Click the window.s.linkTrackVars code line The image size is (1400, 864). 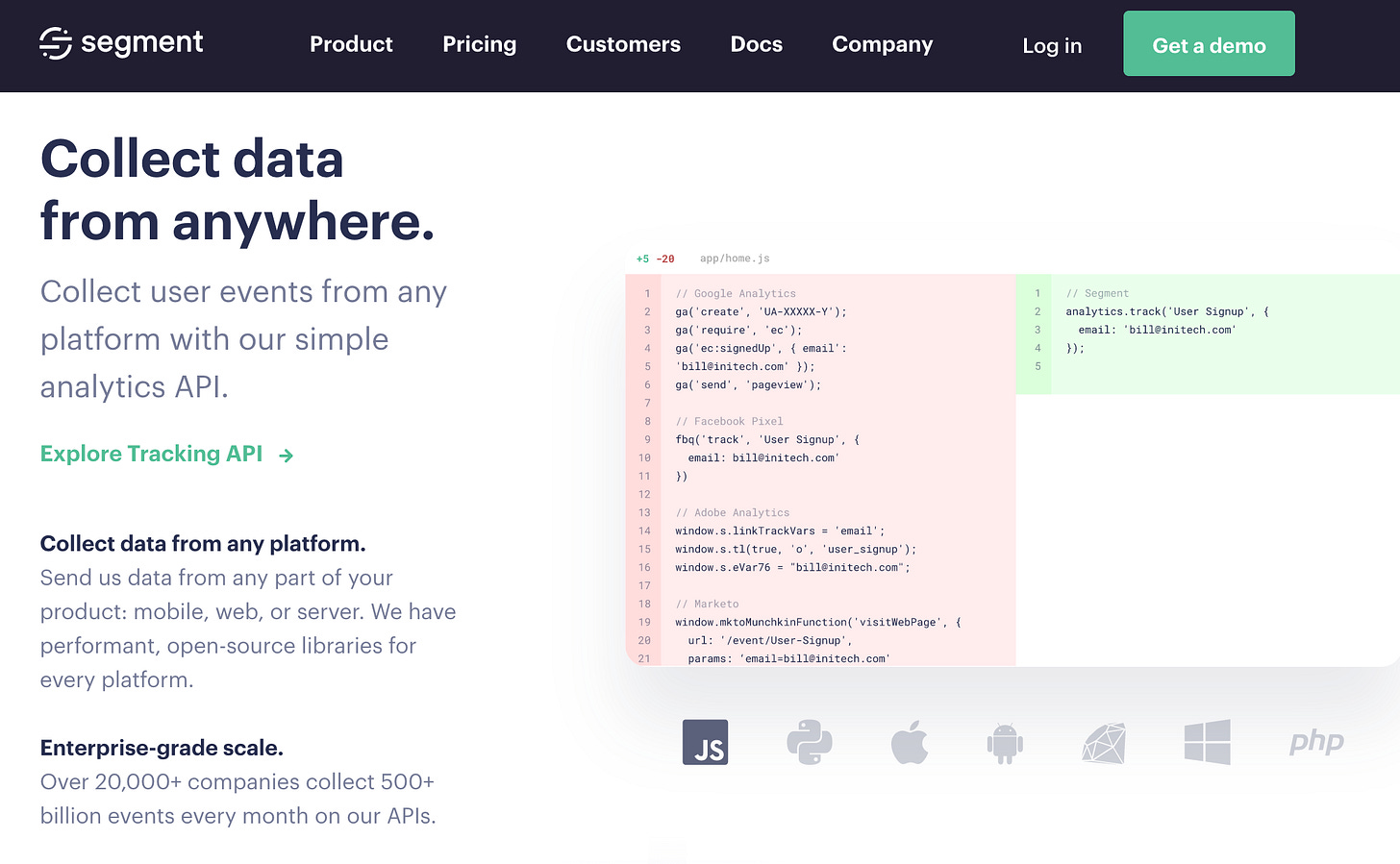[780, 531]
